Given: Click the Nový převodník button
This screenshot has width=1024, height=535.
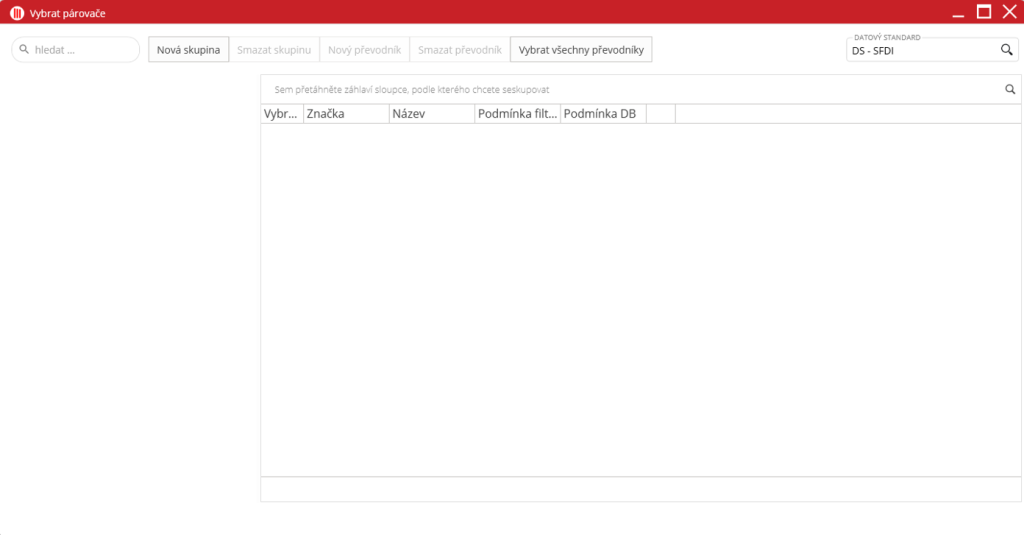Looking at the screenshot, I should 365,50.
